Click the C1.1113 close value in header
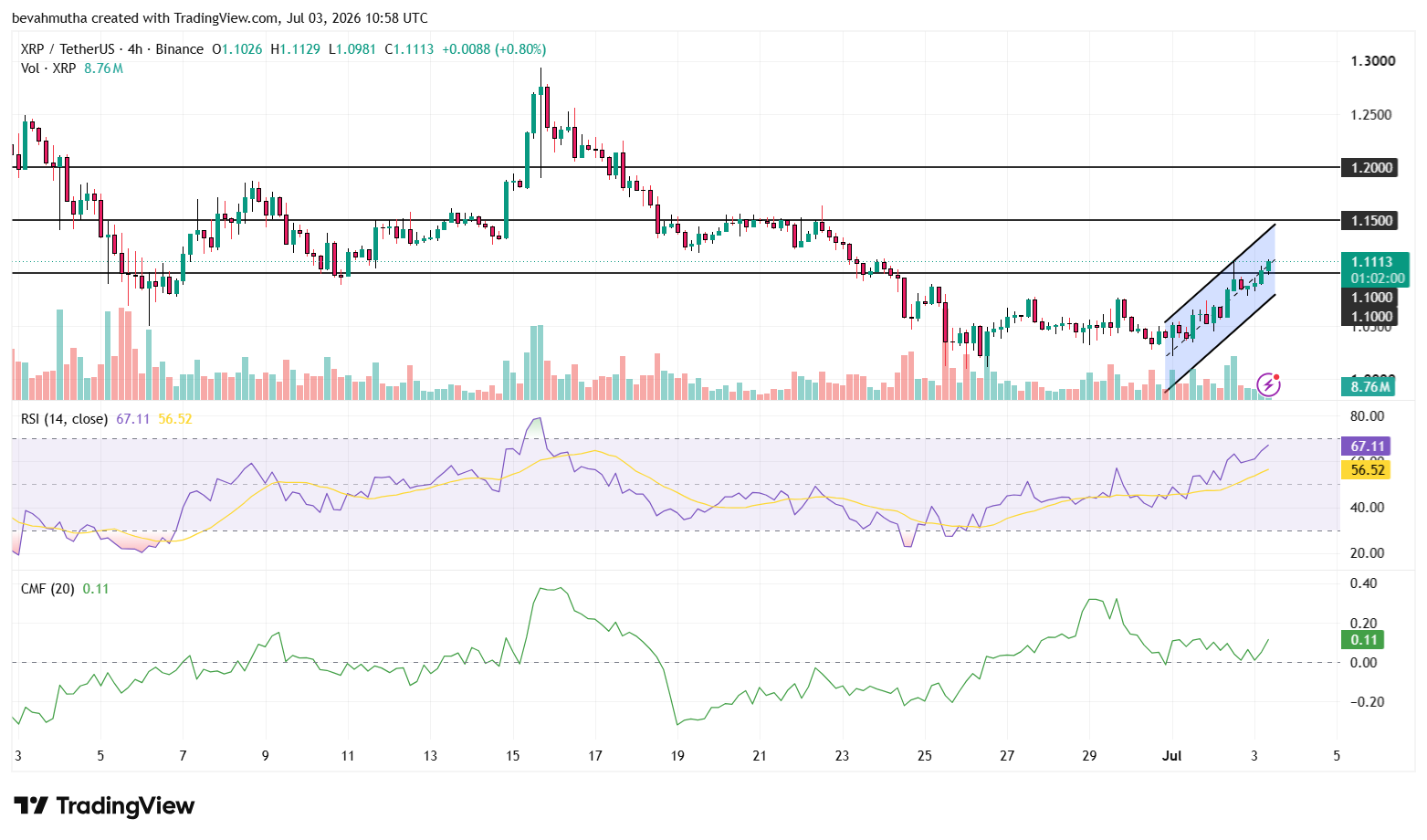This screenshot has height=840, width=1427. (x=409, y=49)
